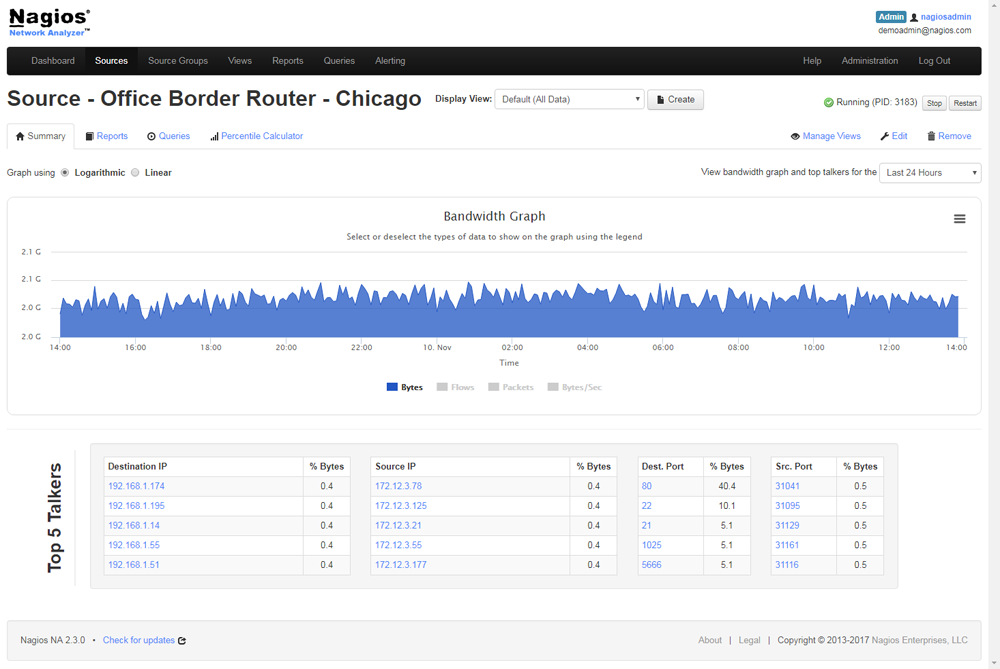Click the blue Bytes legend color swatch

(x=392, y=387)
